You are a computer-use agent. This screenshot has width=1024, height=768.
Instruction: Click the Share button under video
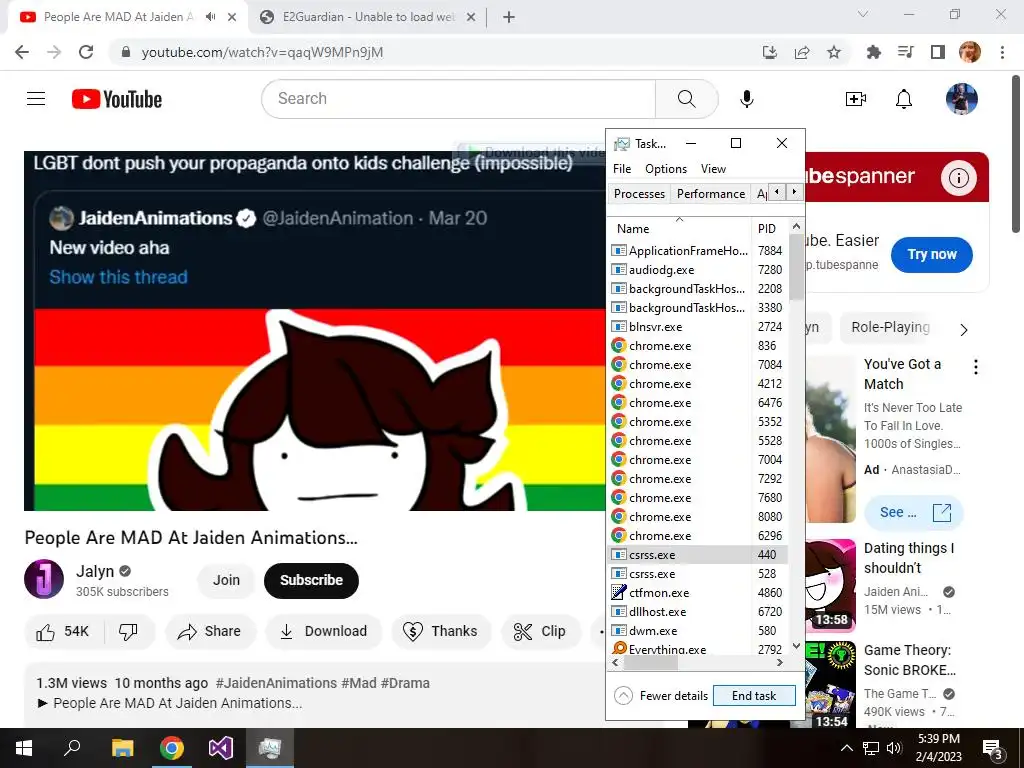coord(209,632)
